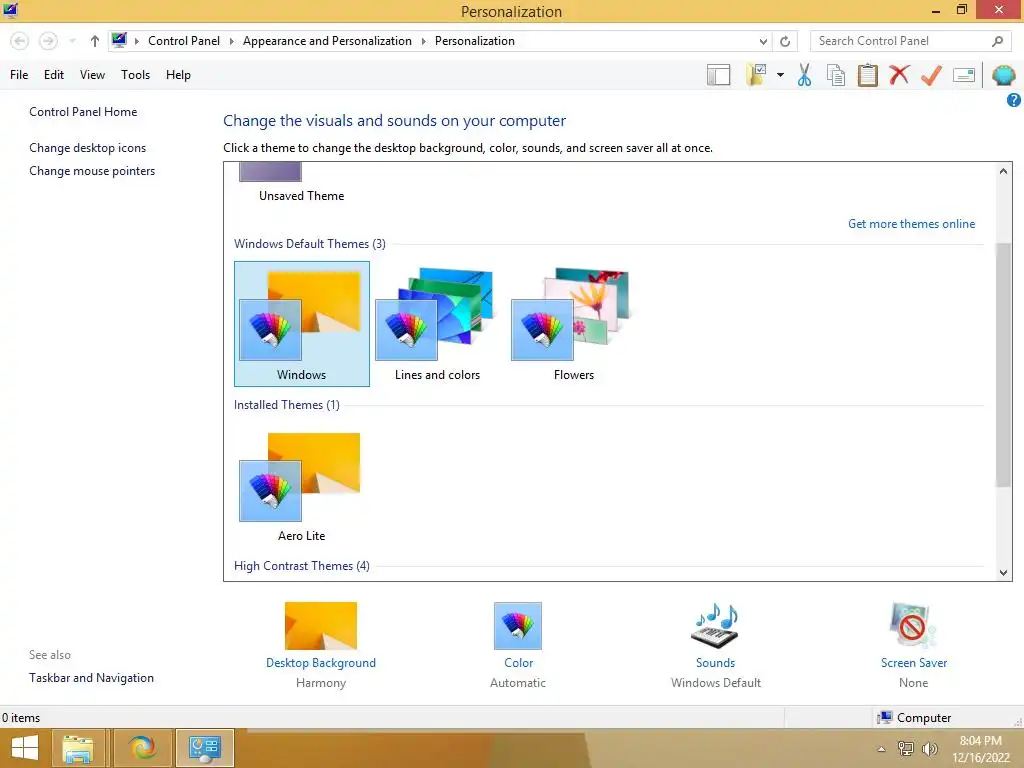Click Appearance and Personalization breadcrumb
This screenshot has width=1024, height=768.
pos(327,41)
